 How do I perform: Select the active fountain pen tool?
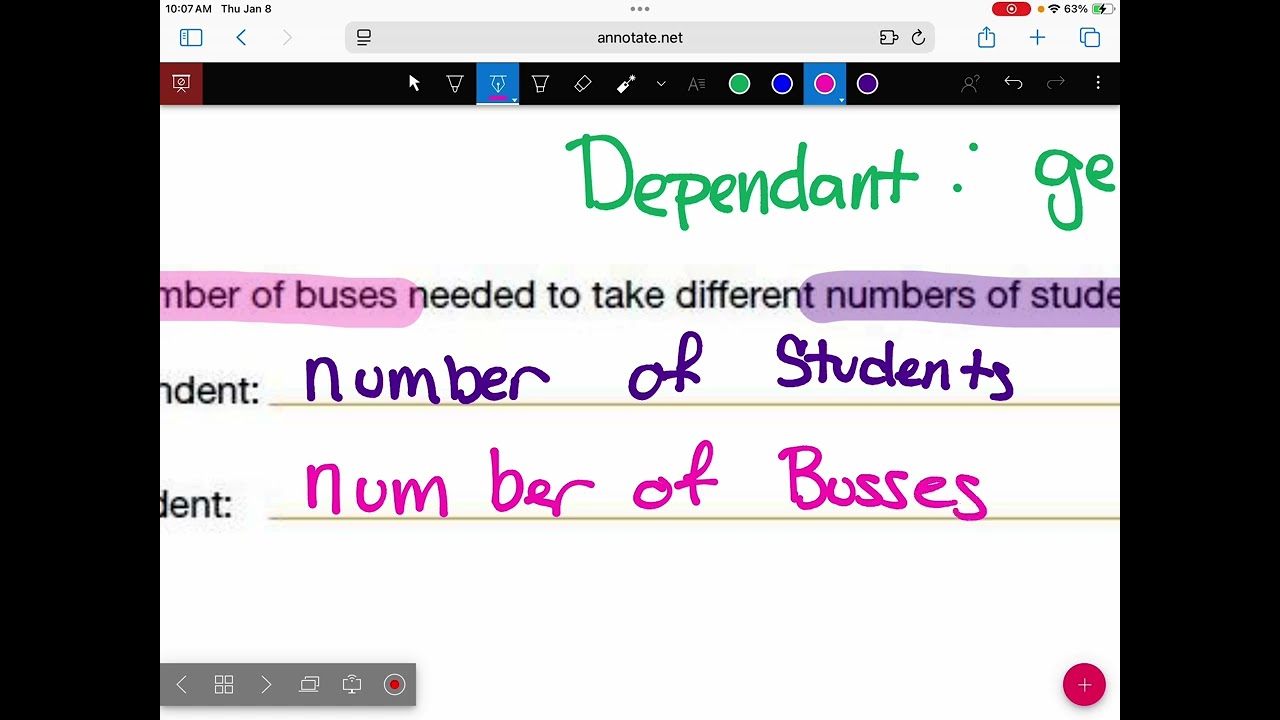coord(498,84)
